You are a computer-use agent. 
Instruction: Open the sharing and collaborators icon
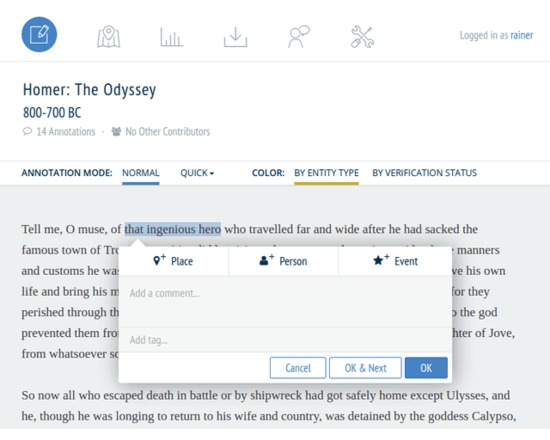tap(299, 36)
